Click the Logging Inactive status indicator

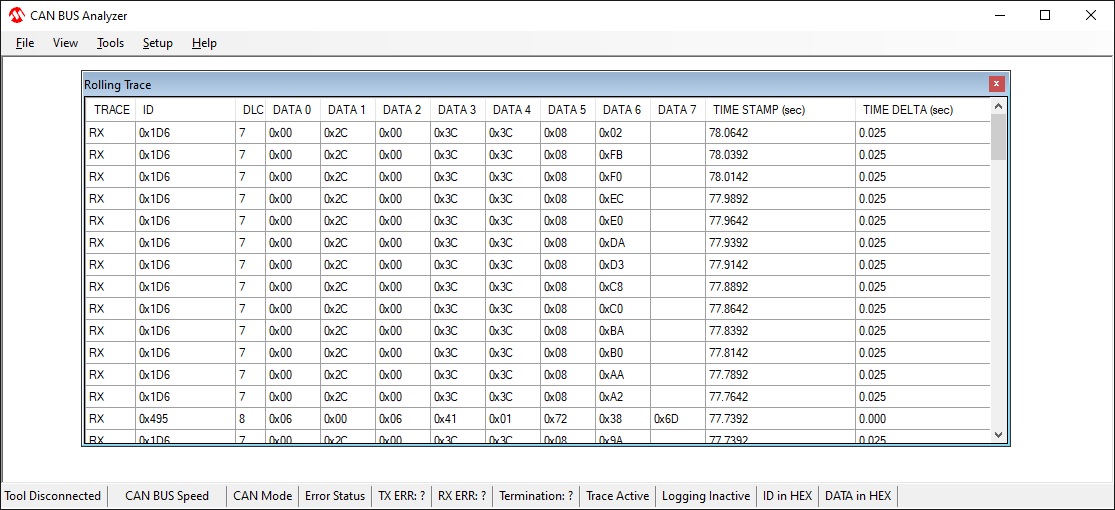pos(706,496)
